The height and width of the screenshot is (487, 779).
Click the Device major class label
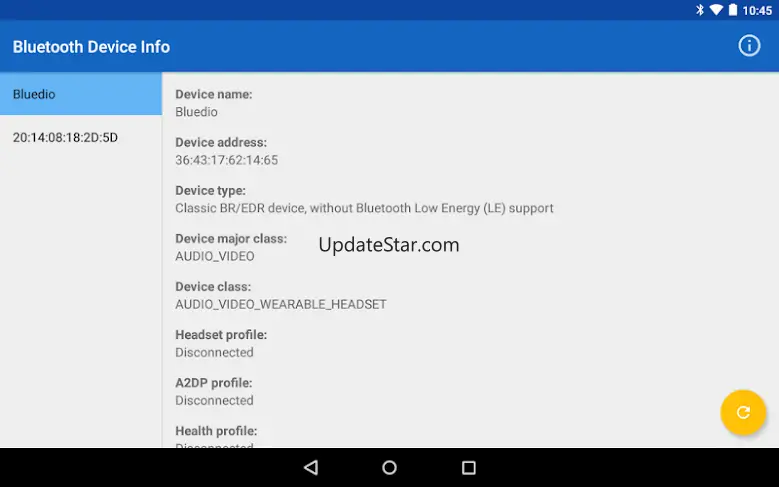tap(231, 239)
